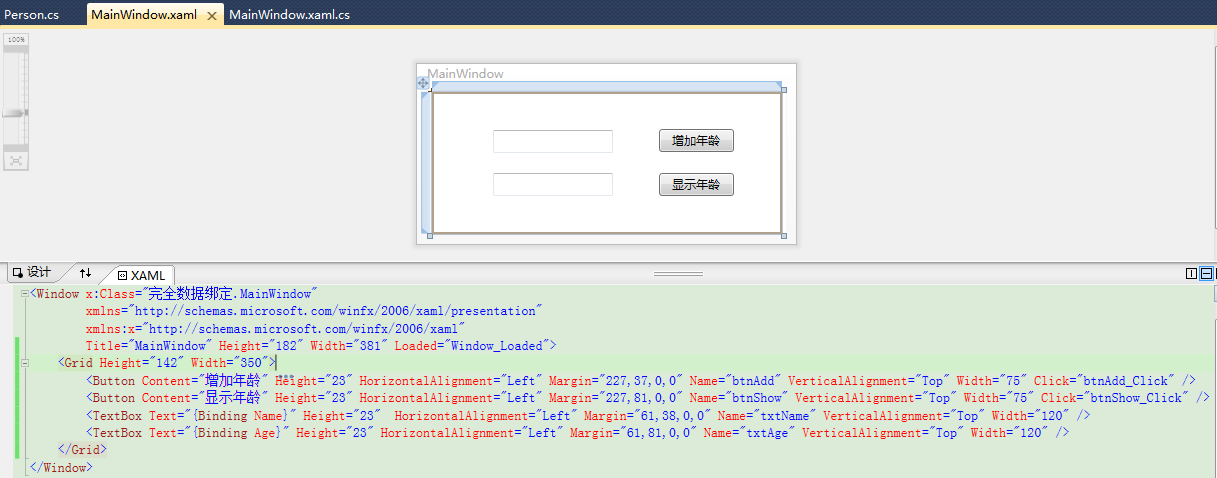The width and height of the screenshot is (1217, 478).
Task: Click the Grid Height="142" code line
Action: [166, 363]
